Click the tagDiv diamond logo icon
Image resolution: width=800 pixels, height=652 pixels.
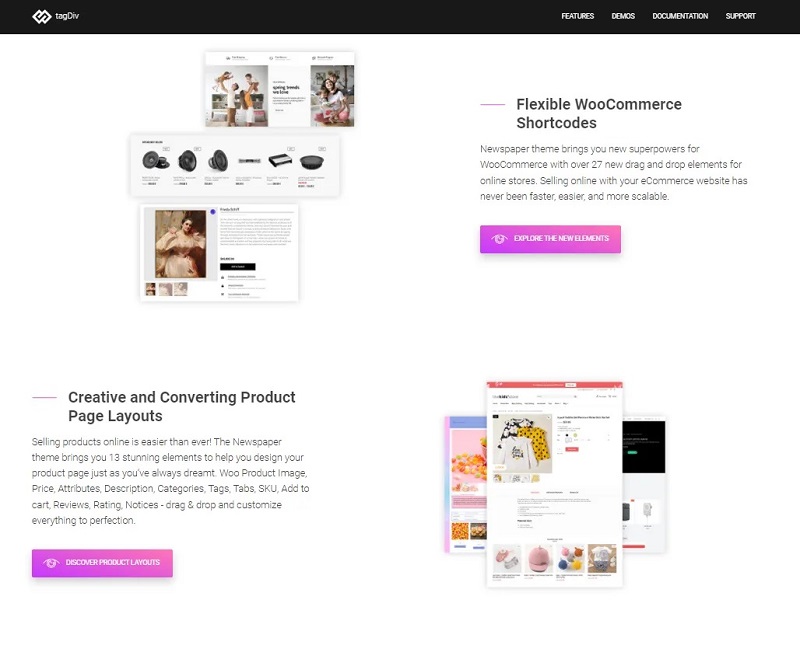(41, 16)
